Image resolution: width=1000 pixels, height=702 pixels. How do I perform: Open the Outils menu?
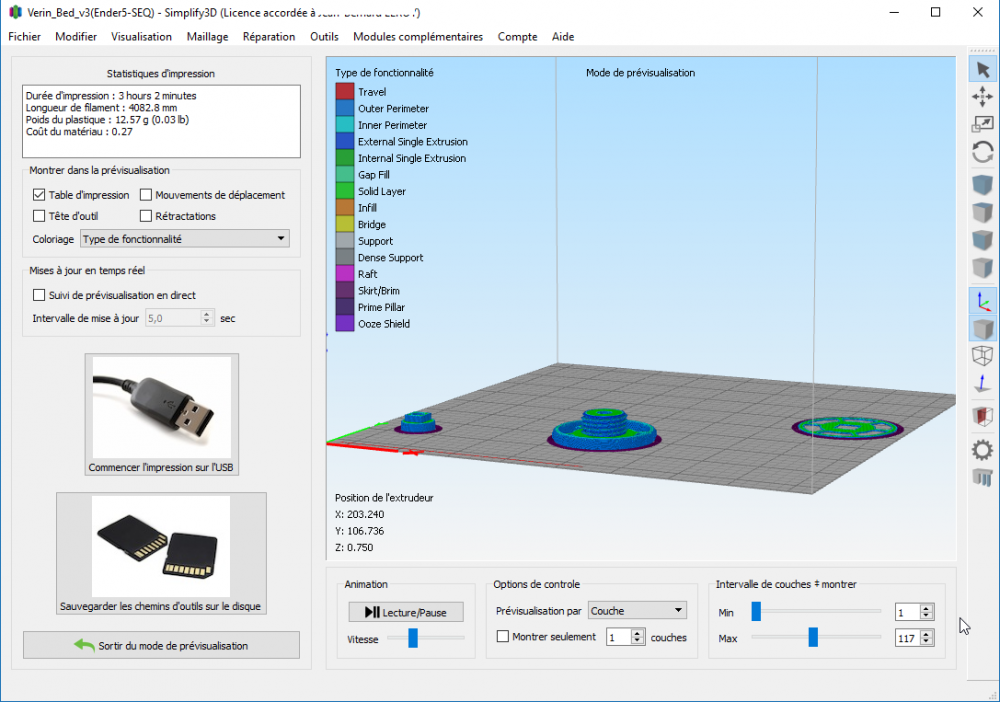[x=324, y=36]
